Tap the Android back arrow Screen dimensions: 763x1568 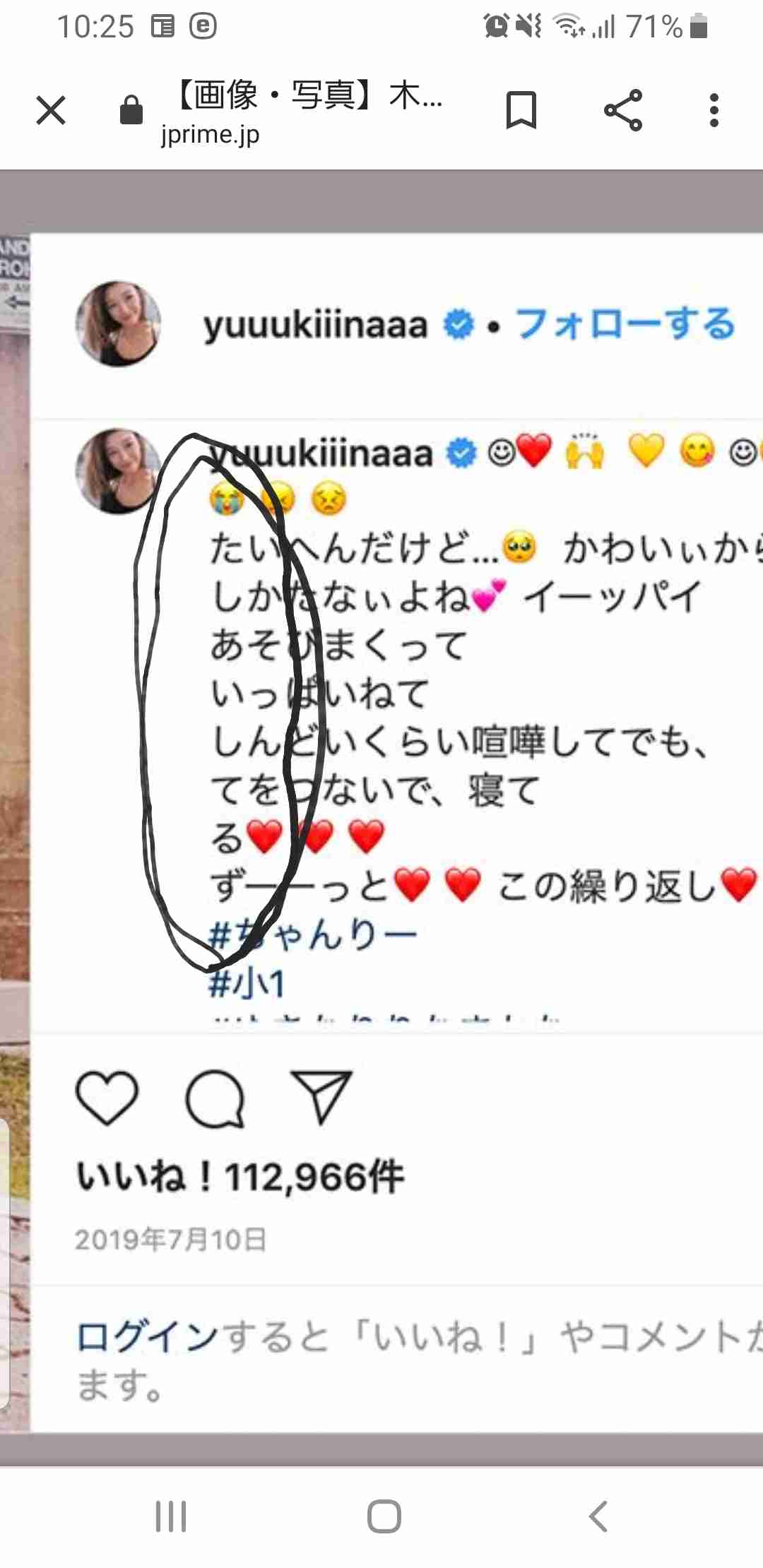598,1516
